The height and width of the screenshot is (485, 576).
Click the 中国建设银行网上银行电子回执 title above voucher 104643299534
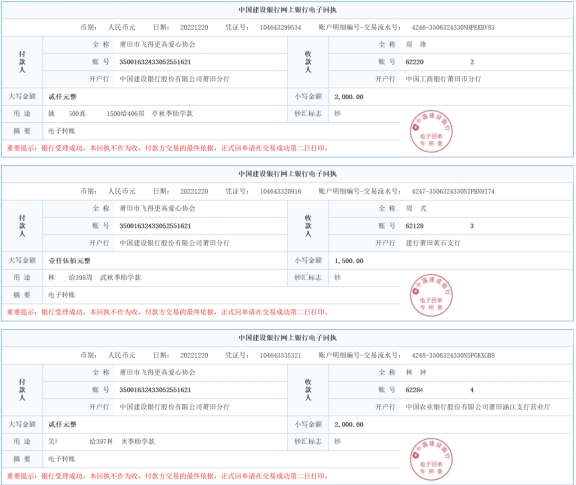click(287, 10)
